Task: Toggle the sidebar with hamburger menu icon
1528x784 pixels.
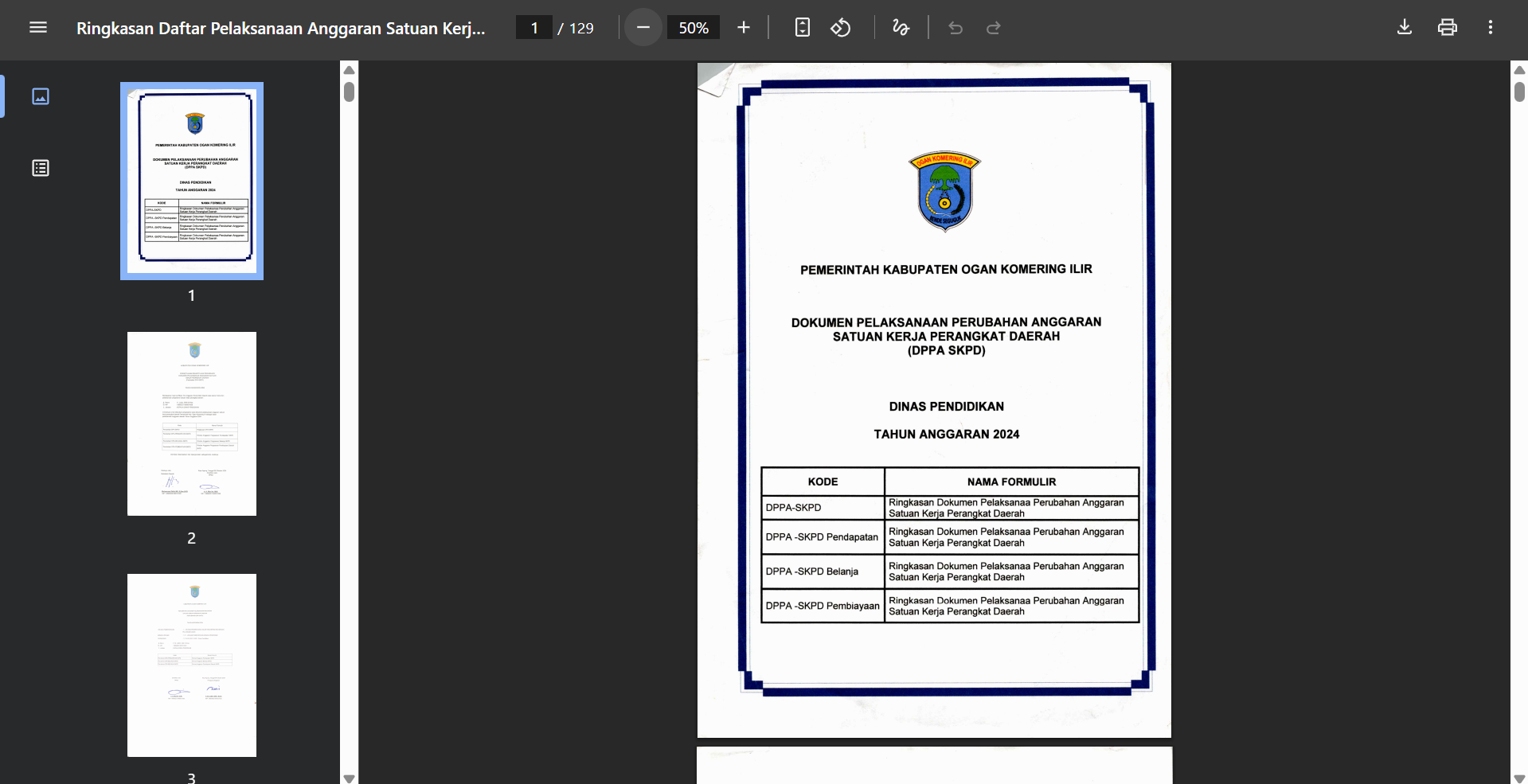Action: click(x=38, y=28)
